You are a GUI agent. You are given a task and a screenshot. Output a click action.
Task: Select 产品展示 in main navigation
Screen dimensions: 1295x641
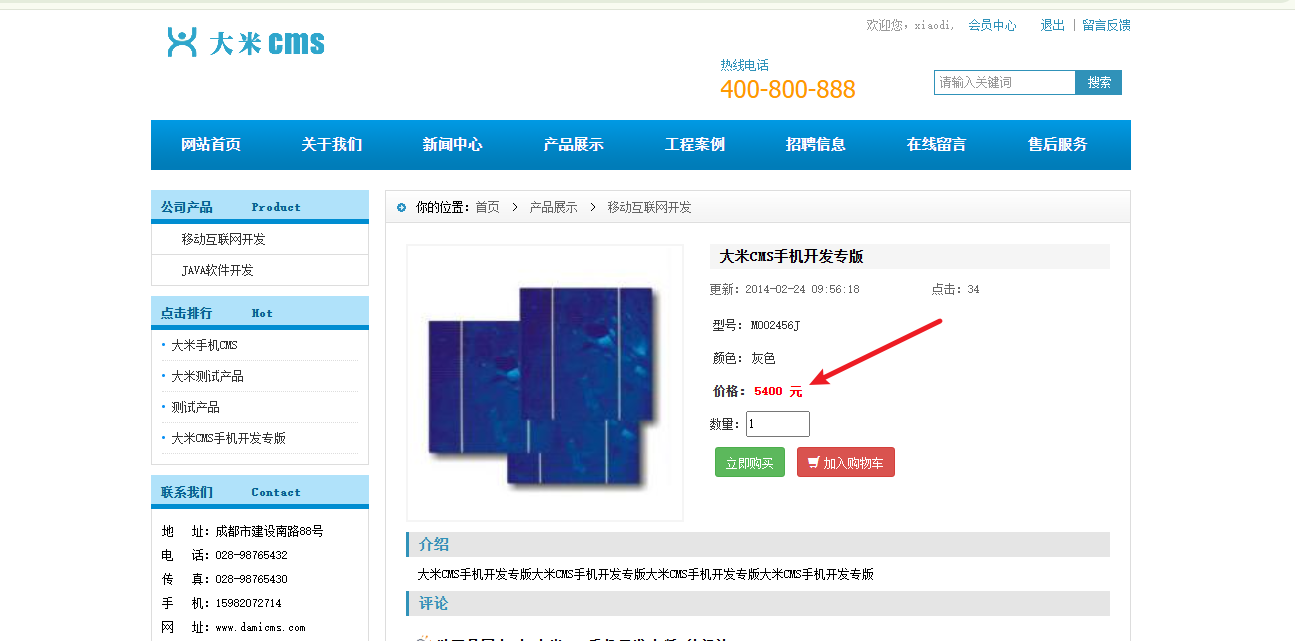[573, 145]
